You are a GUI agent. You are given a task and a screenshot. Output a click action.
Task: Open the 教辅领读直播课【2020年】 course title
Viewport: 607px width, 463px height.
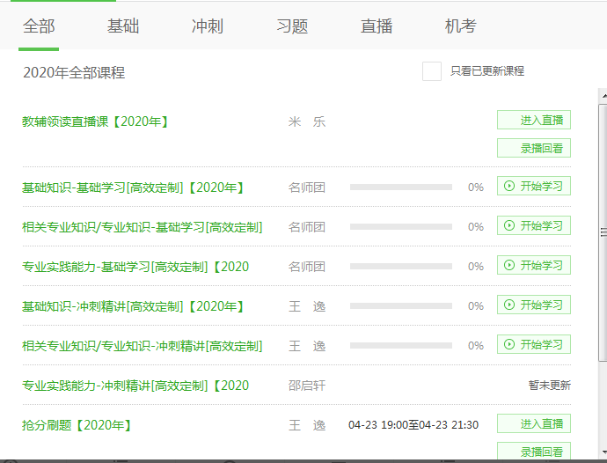pos(95,122)
